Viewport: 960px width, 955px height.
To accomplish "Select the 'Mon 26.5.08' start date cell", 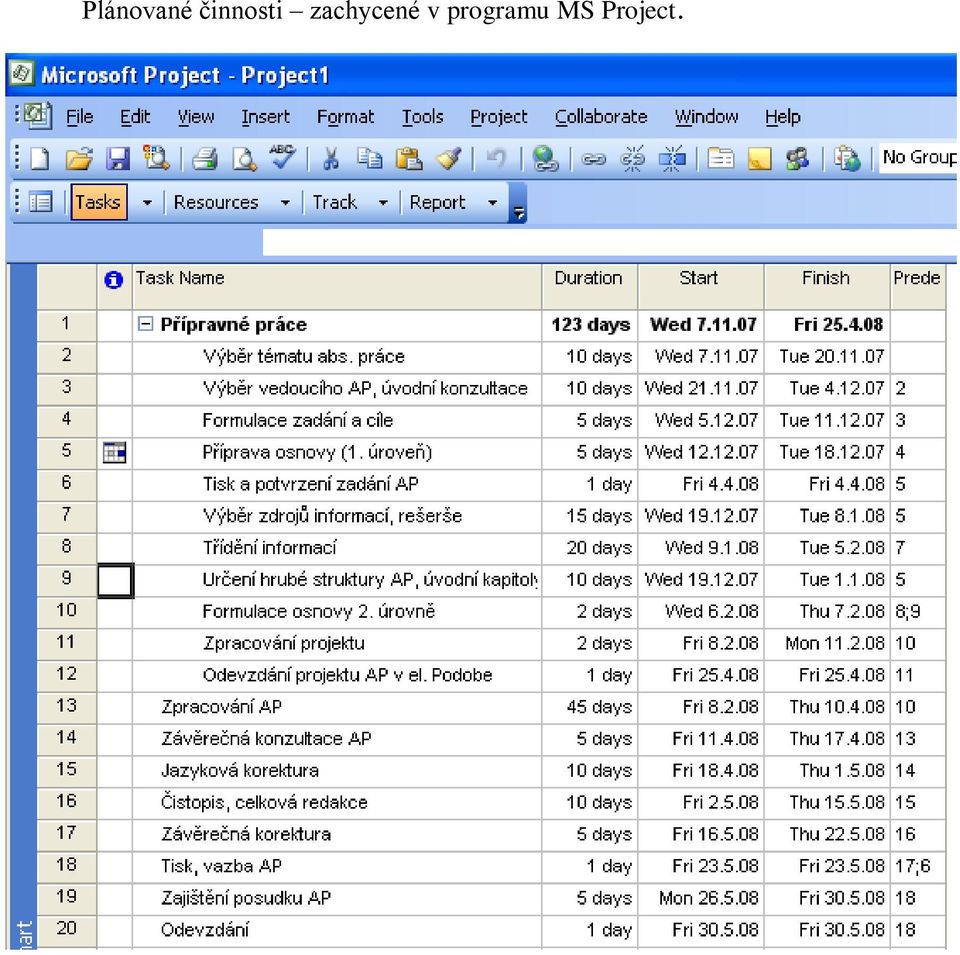I will pyautogui.click(x=701, y=898).
